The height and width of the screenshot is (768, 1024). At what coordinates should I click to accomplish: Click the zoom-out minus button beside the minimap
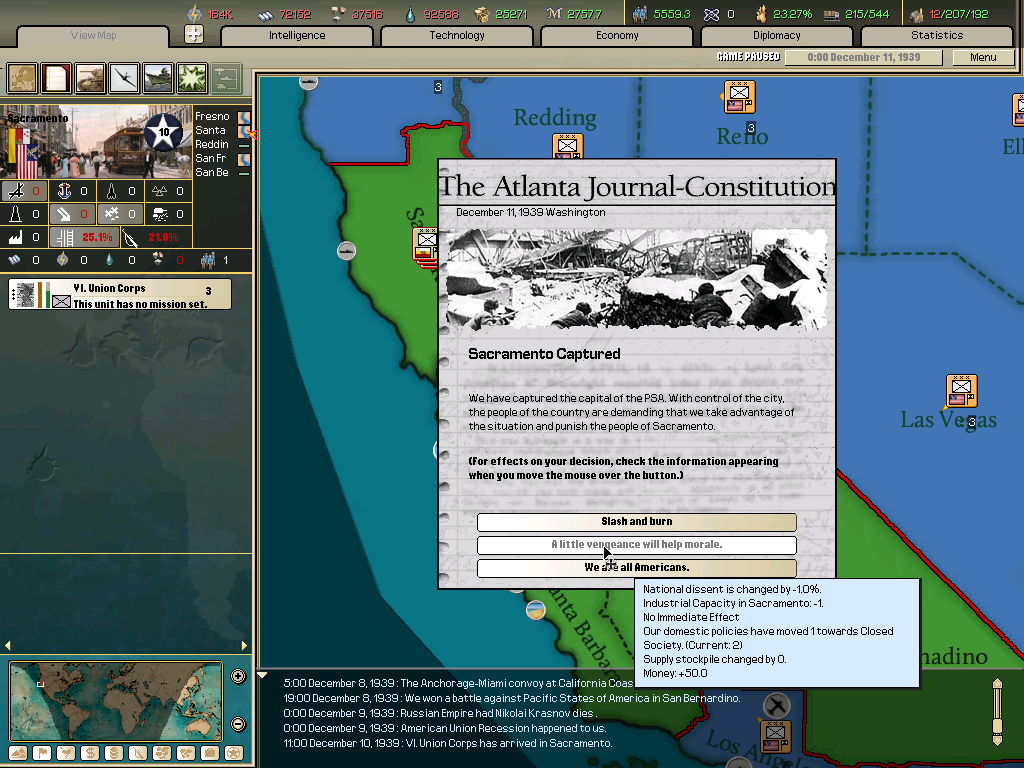pos(238,722)
